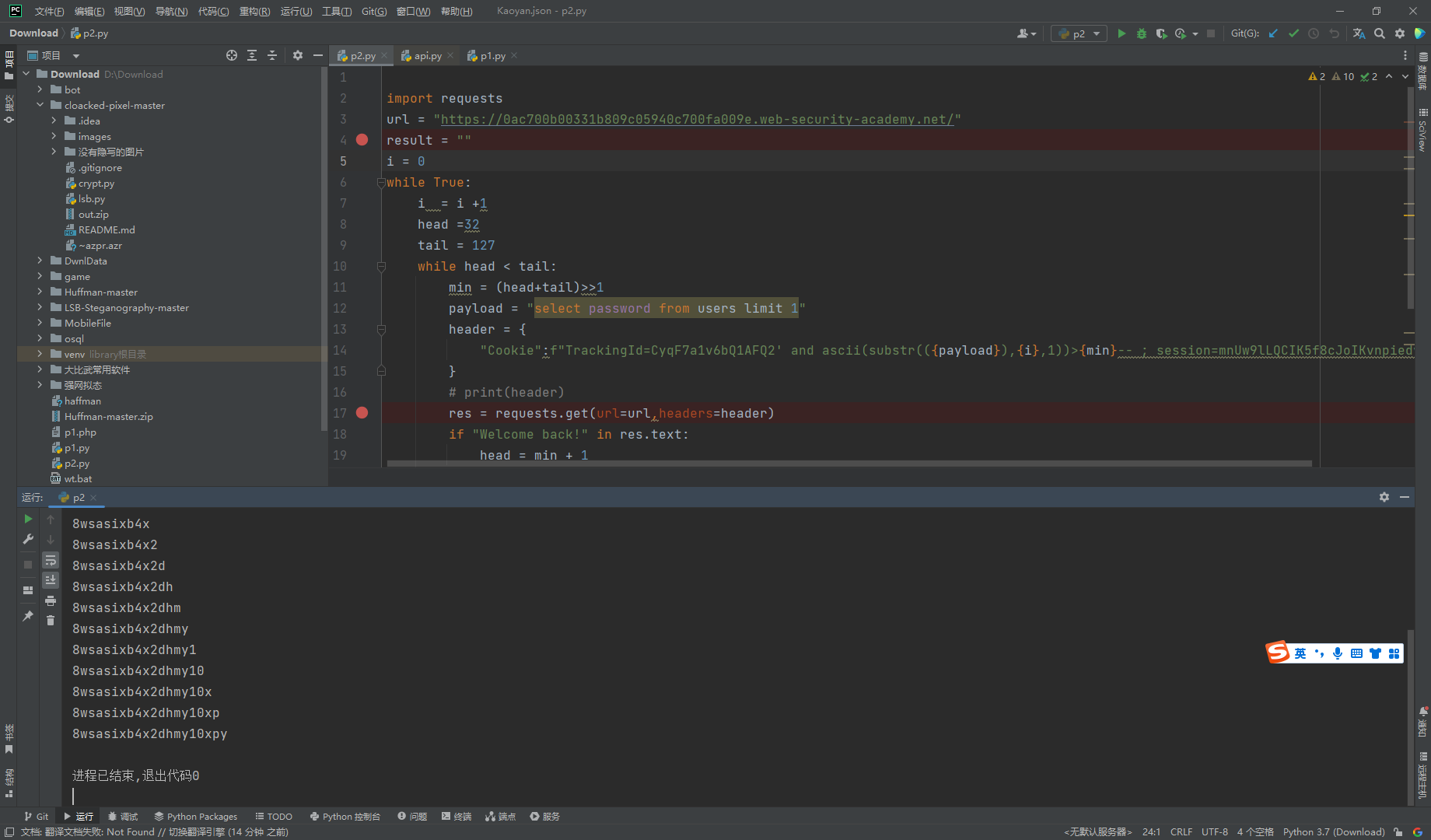Print the console output
This screenshot has height=840, width=1431.
(51, 600)
